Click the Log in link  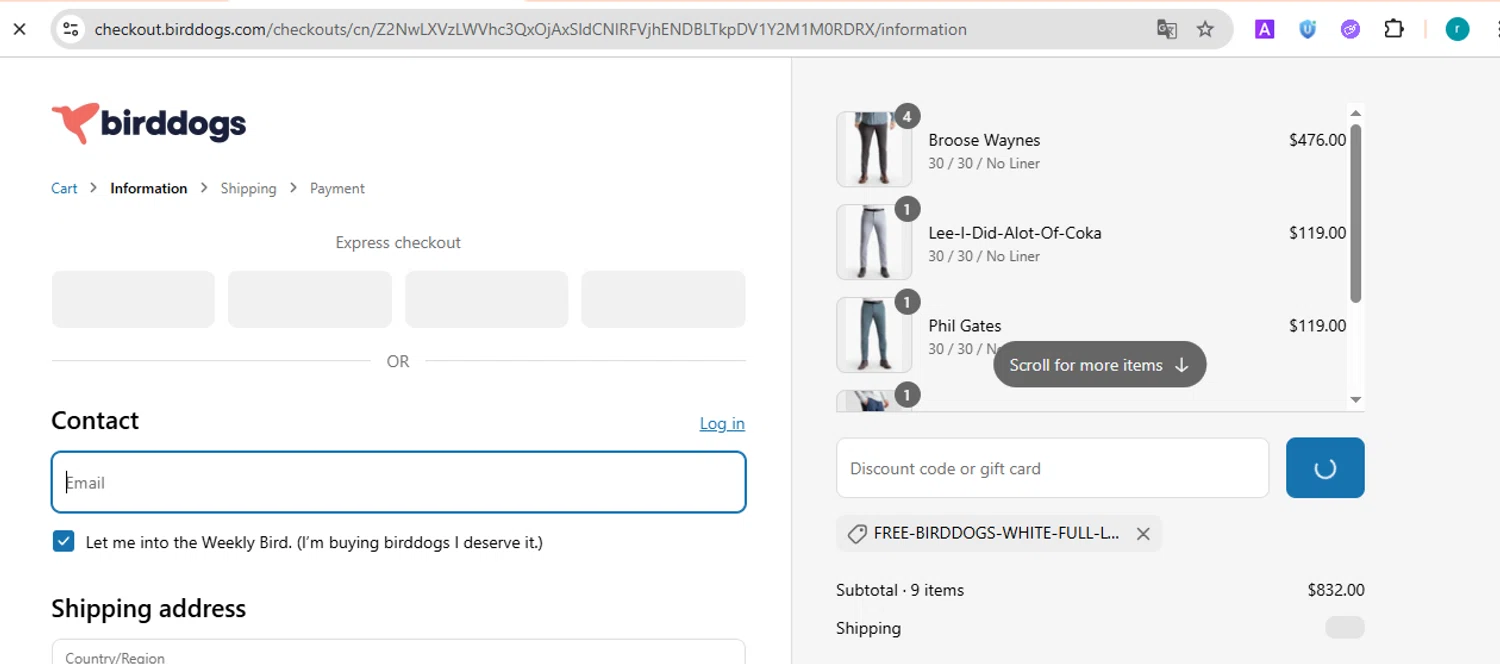(x=722, y=423)
